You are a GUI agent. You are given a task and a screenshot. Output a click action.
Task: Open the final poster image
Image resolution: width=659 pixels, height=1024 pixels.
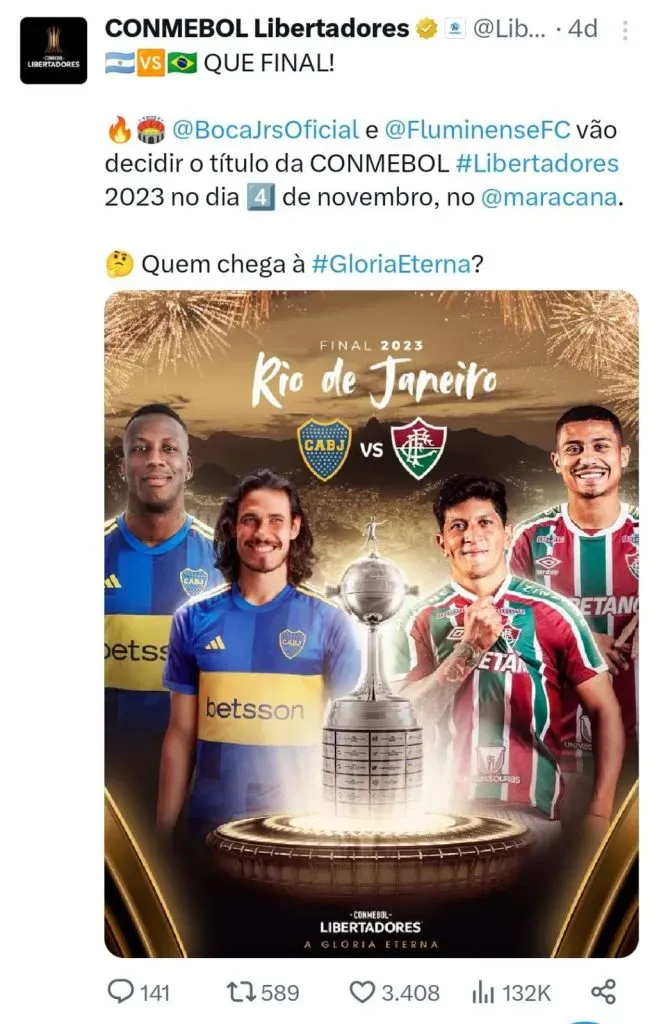coord(372,624)
